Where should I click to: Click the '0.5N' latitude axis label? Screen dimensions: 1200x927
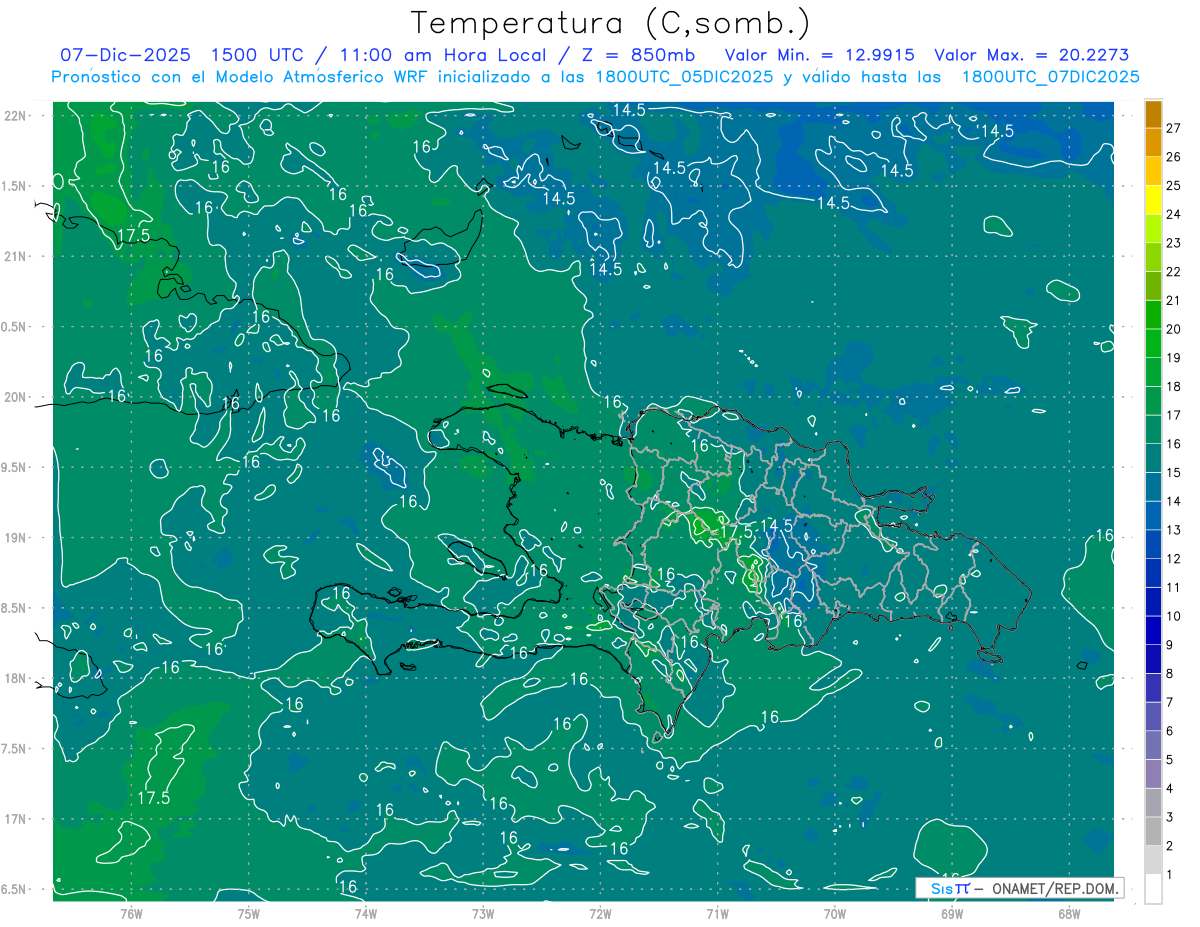pyautogui.click(x=15, y=327)
